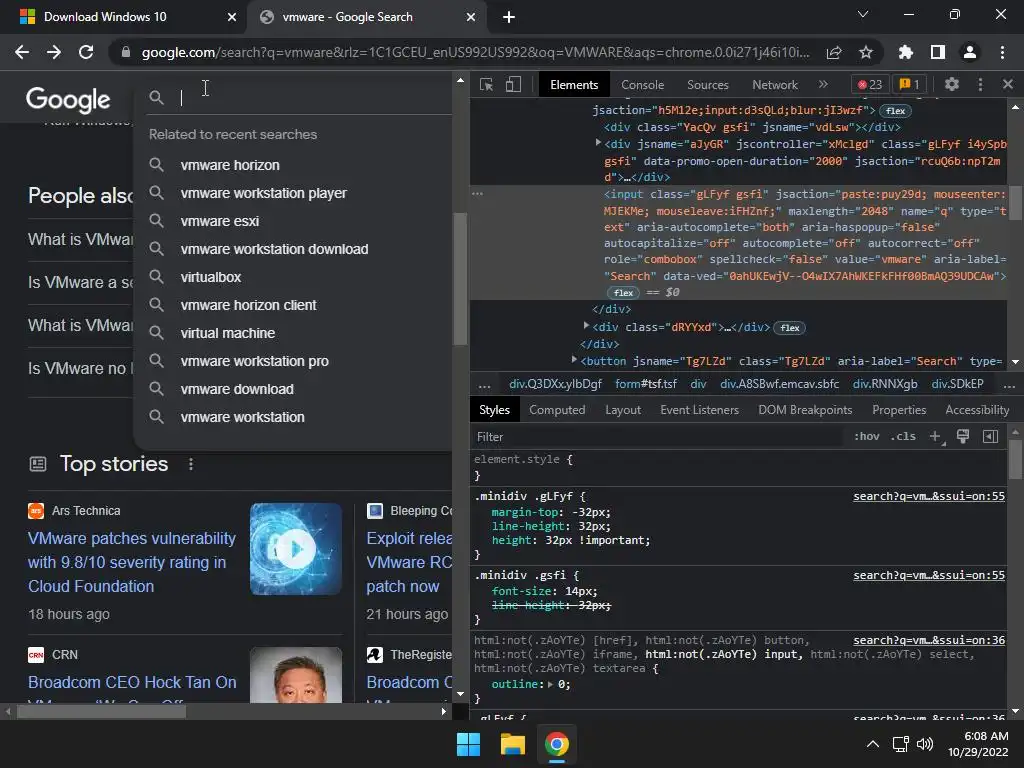Switch to the Network tab

pyautogui.click(x=775, y=85)
